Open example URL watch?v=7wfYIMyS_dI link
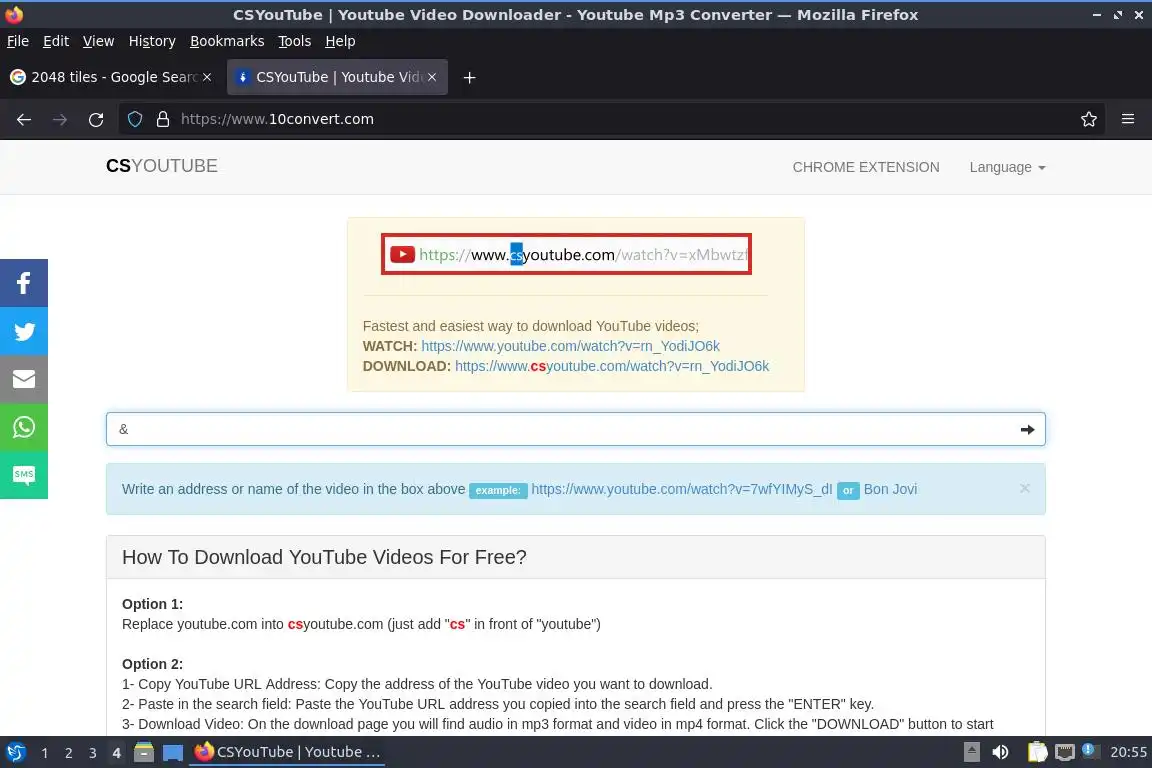 682,489
